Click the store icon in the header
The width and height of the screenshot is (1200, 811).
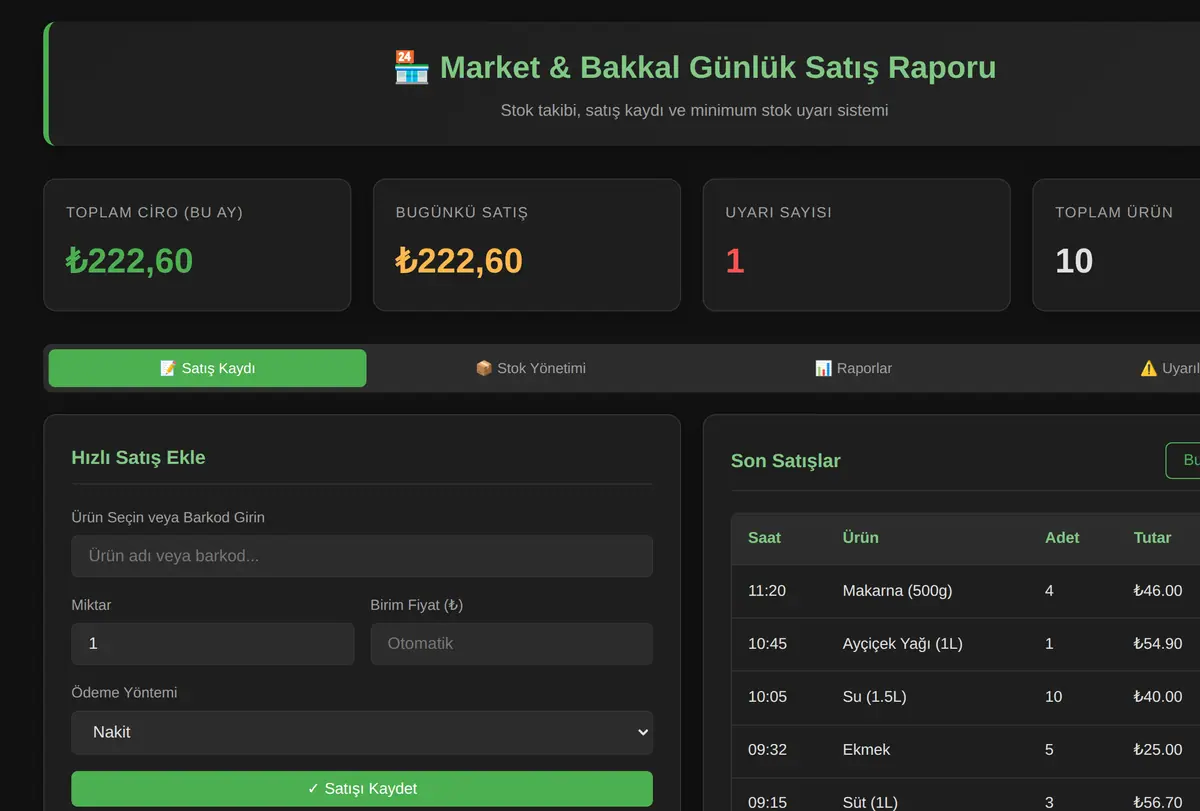(x=411, y=68)
